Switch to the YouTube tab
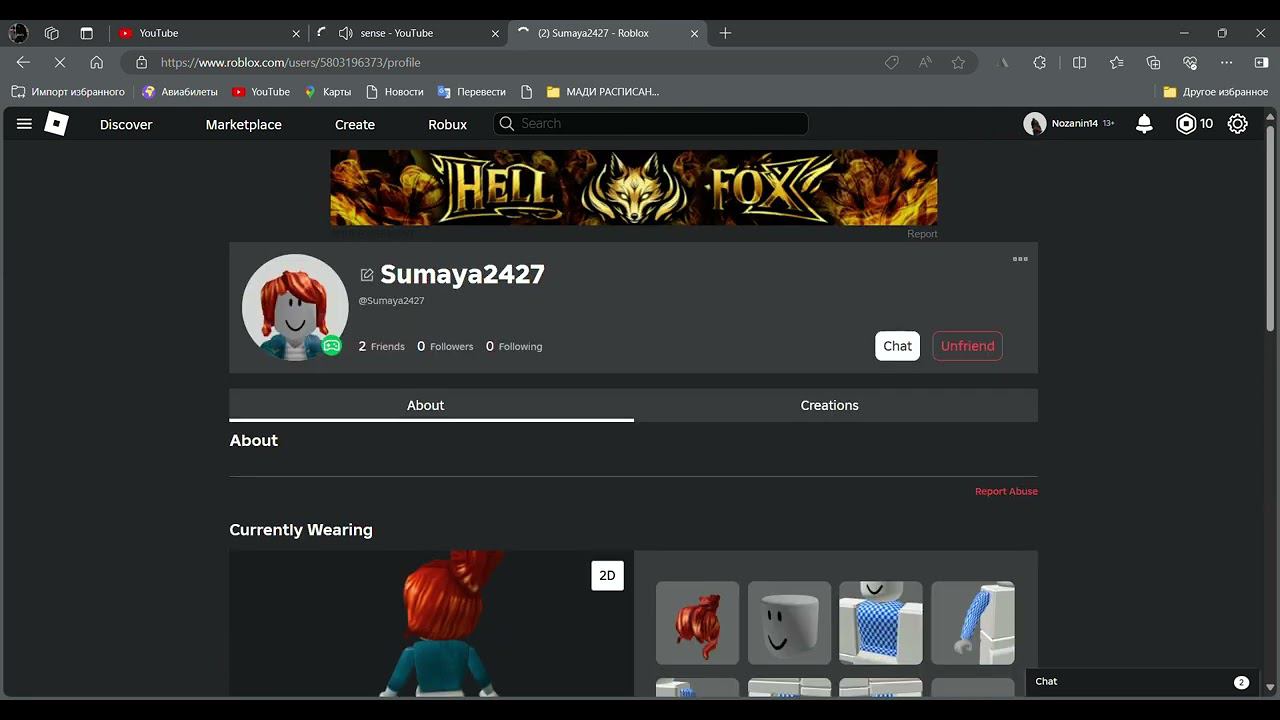This screenshot has width=1280, height=720. click(x=209, y=33)
